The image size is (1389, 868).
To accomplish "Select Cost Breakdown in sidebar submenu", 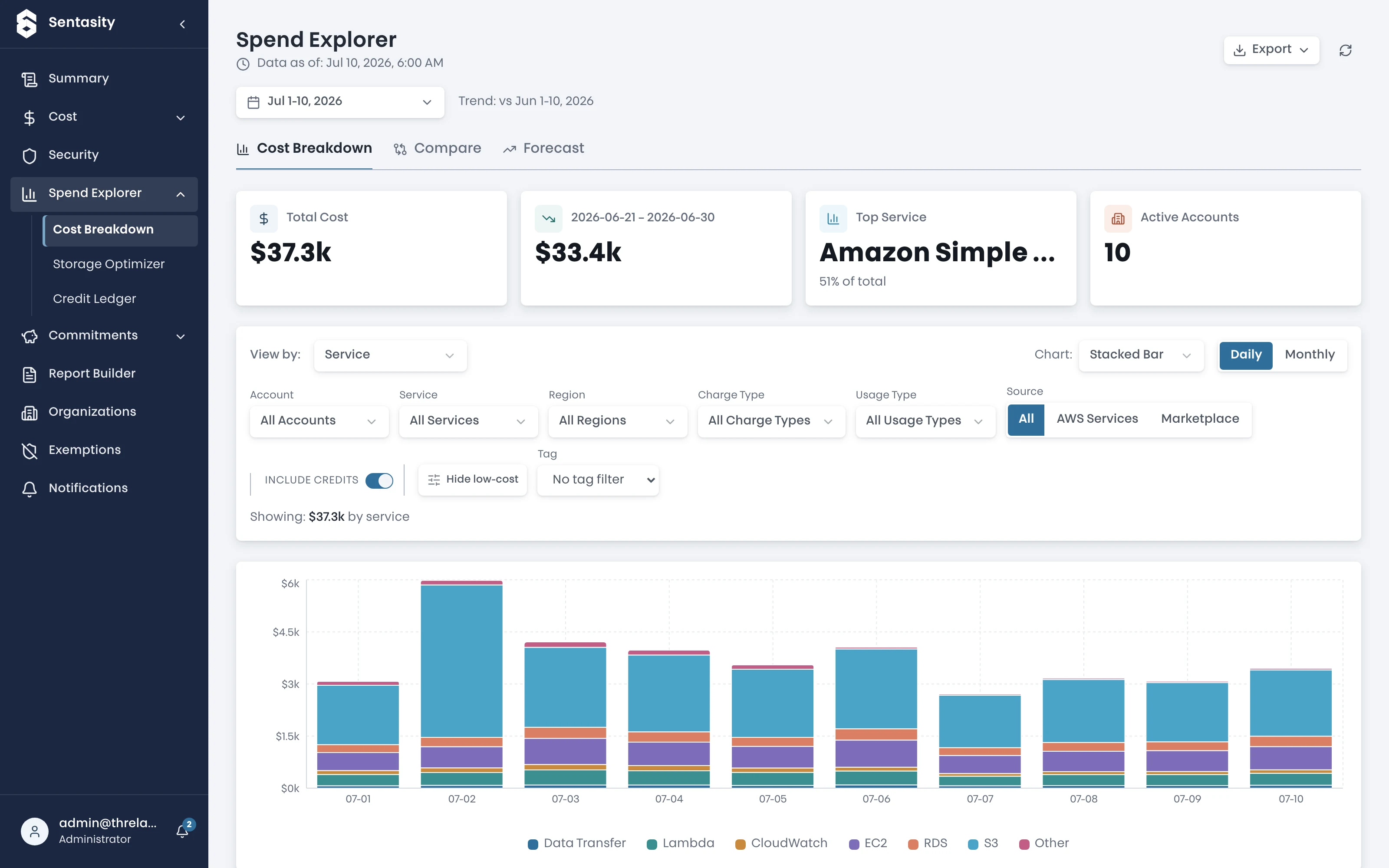I will pos(121,230).
